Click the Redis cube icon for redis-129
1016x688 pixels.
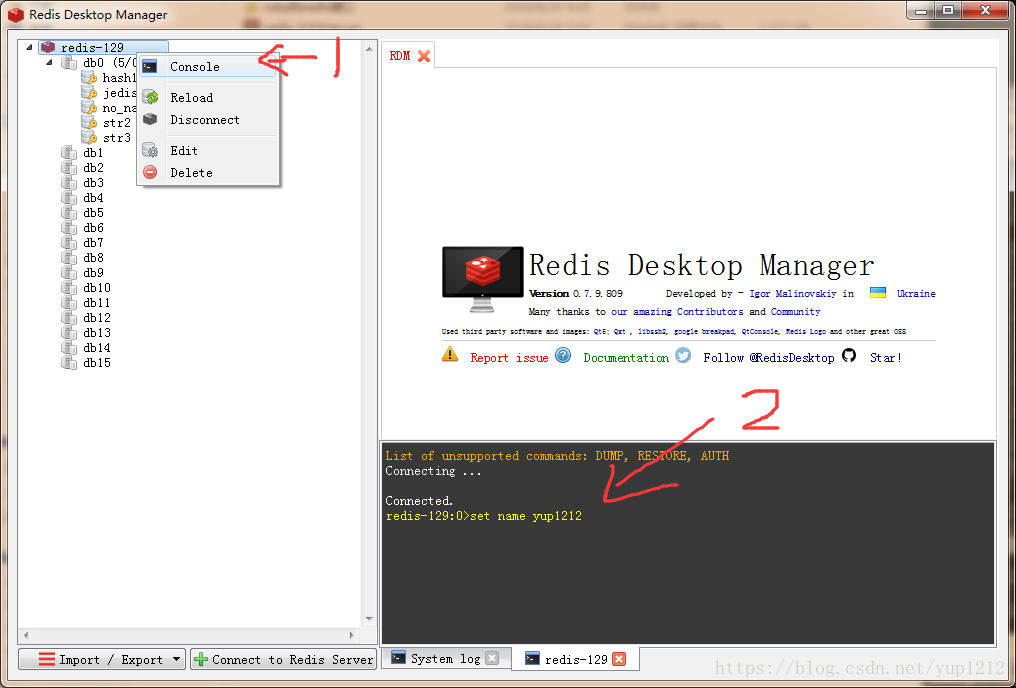(x=48, y=46)
